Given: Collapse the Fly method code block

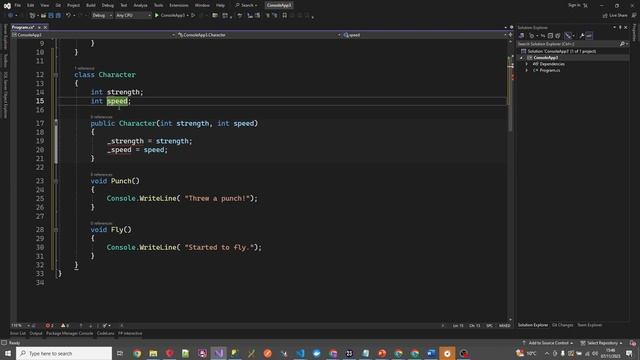Looking at the screenshot, I should 56,230.
